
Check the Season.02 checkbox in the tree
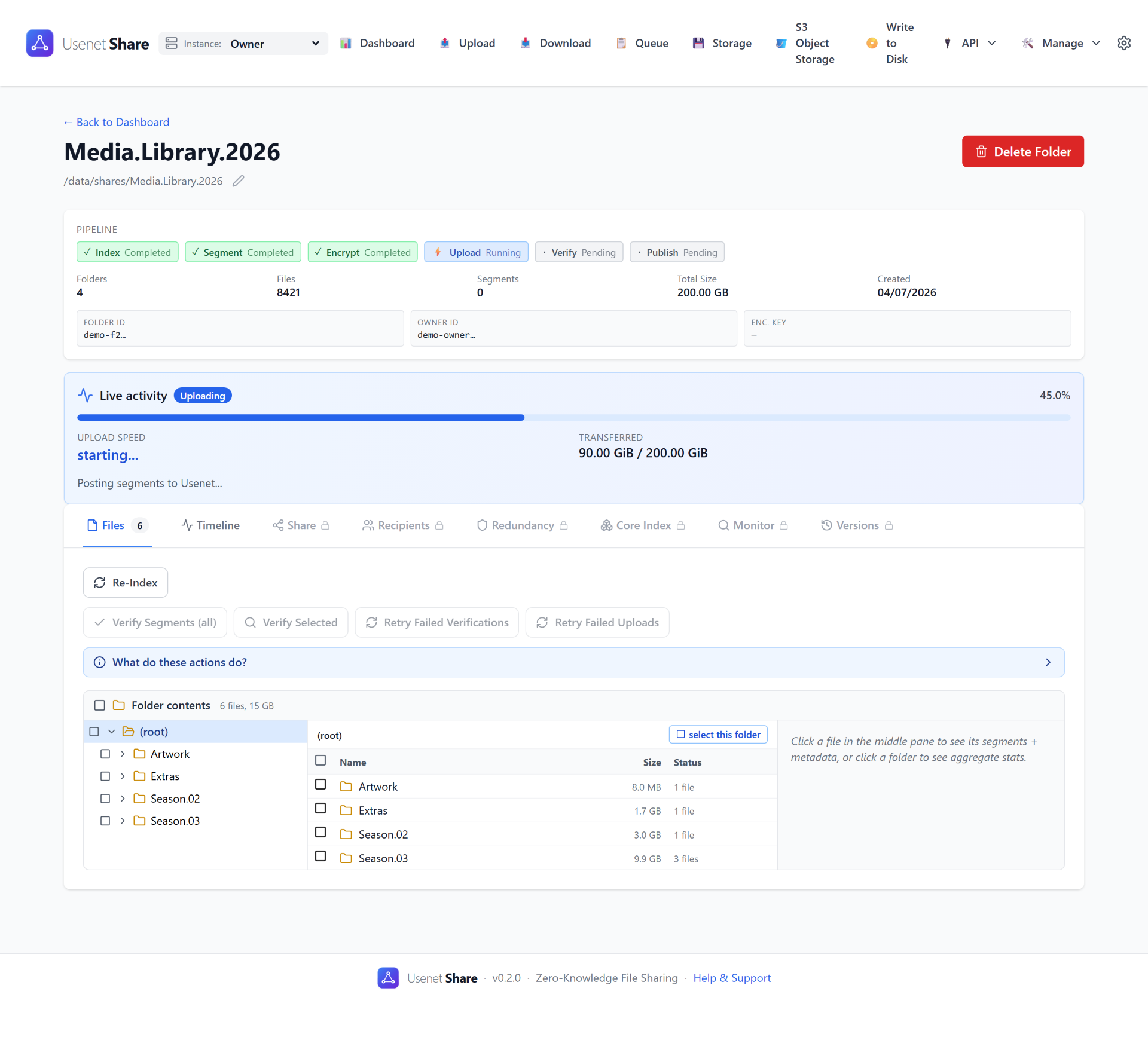coord(105,799)
